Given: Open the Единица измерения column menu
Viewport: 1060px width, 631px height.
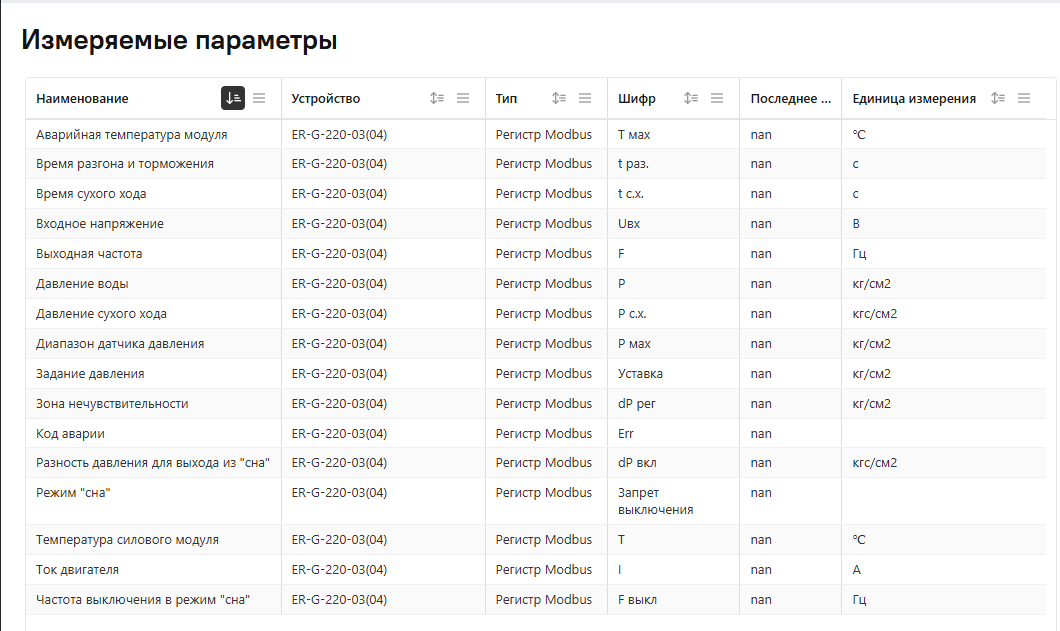Looking at the screenshot, I should click(x=1023, y=98).
